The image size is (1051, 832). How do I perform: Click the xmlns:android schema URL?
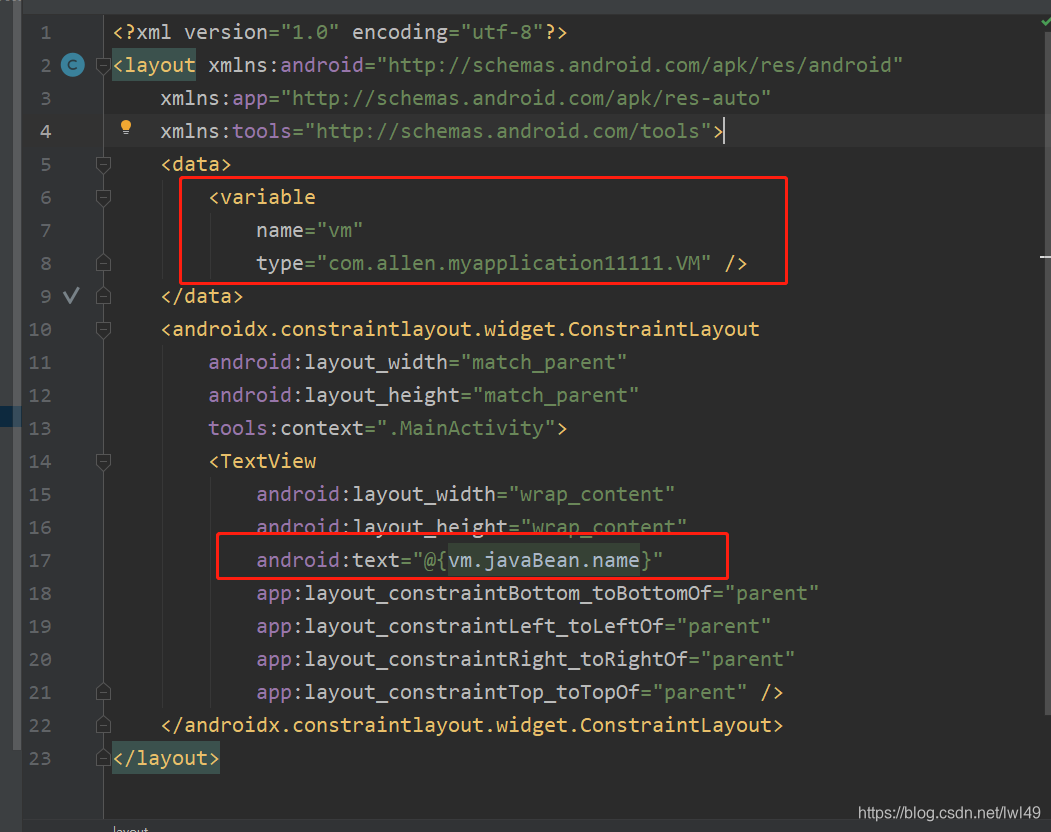point(639,65)
